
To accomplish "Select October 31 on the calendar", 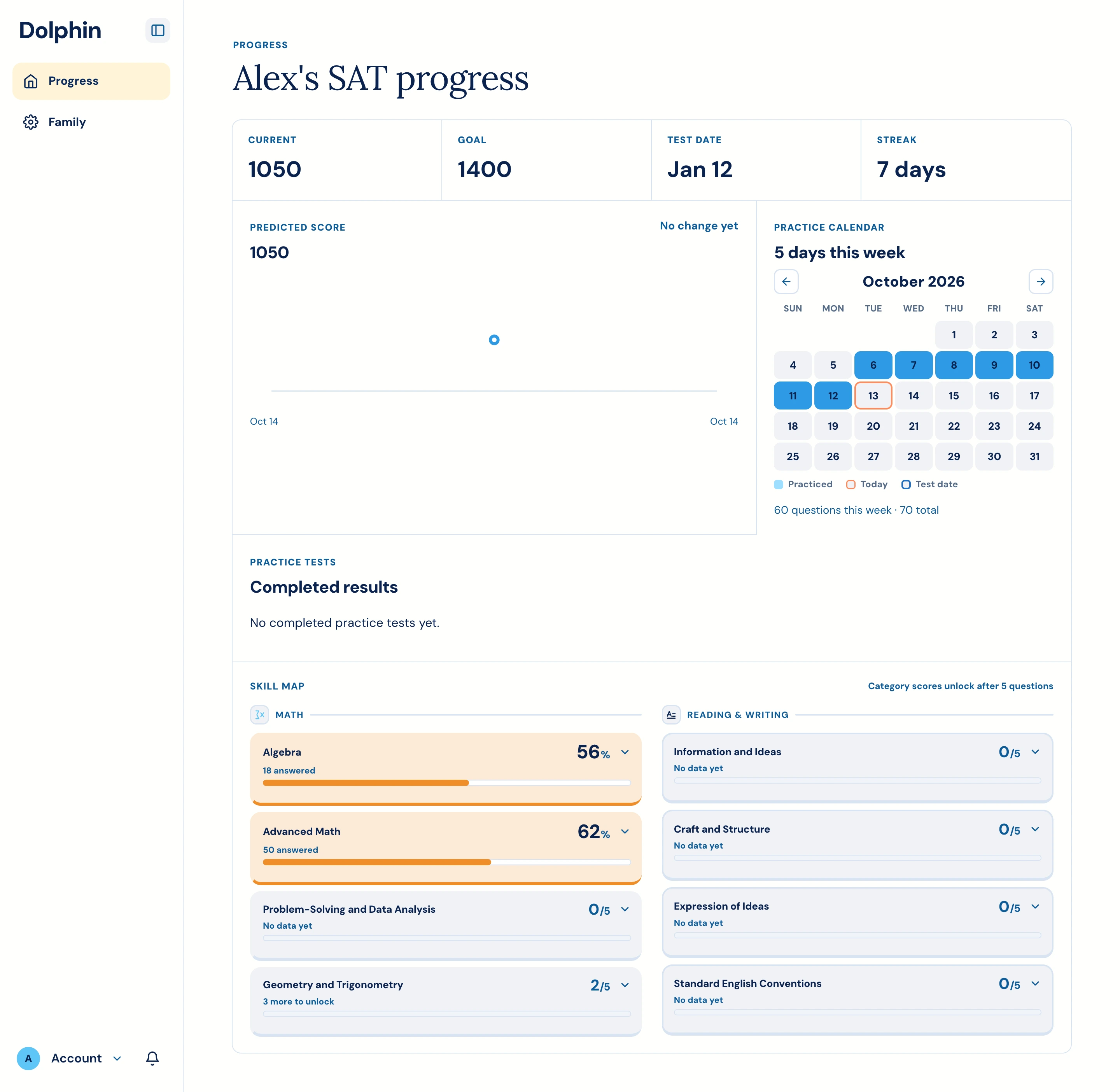I will click(x=1034, y=457).
